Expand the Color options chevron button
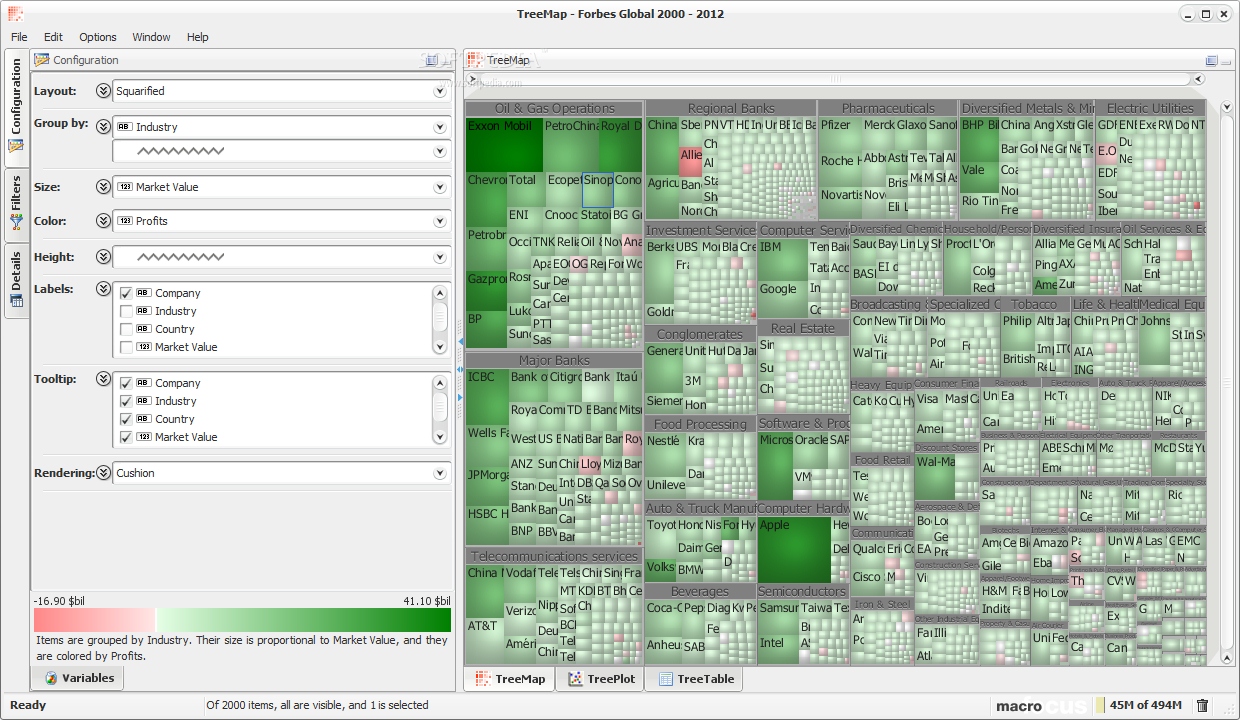The height and width of the screenshot is (720, 1240). [x=103, y=221]
